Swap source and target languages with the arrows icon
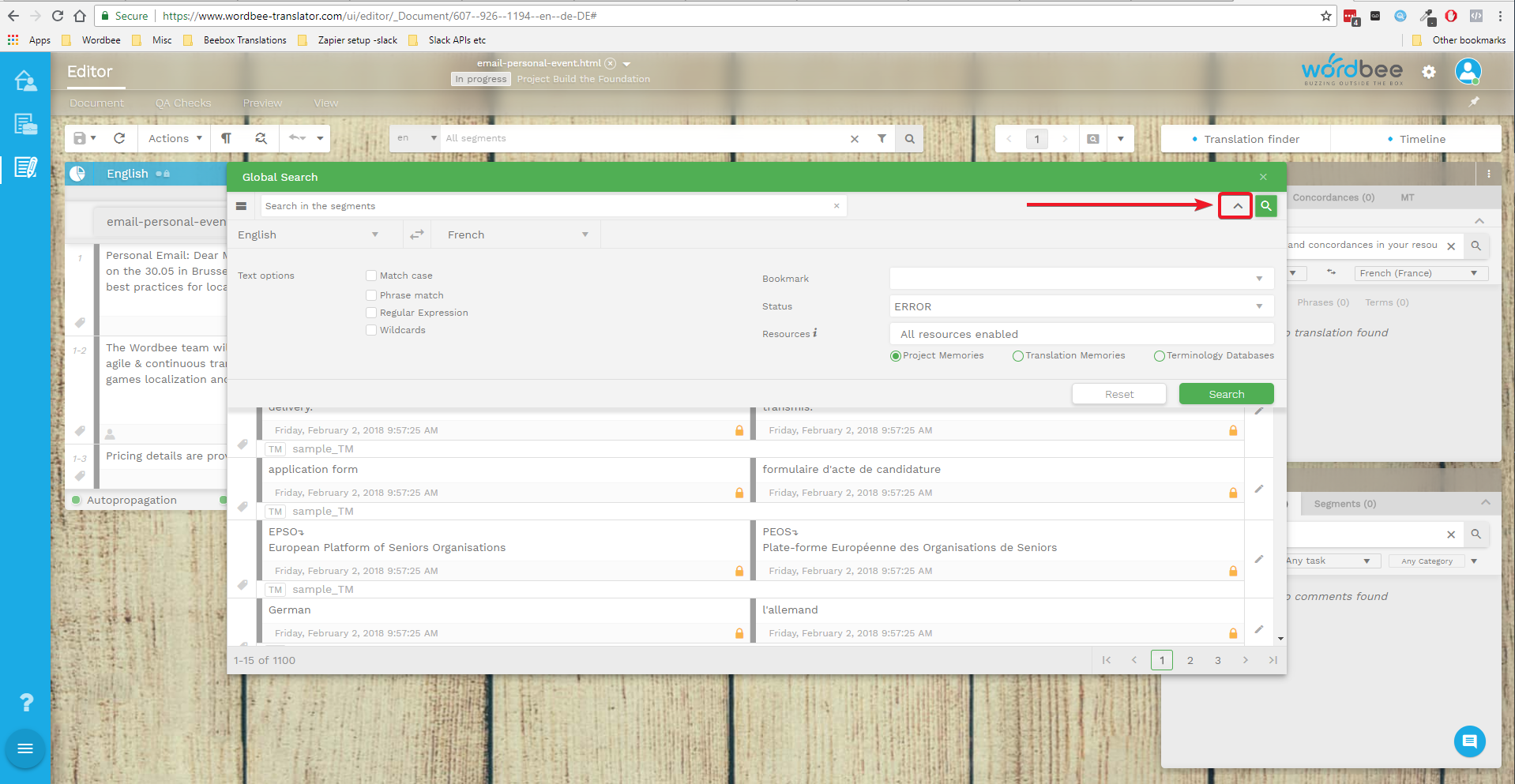 (x=416, y=234)
